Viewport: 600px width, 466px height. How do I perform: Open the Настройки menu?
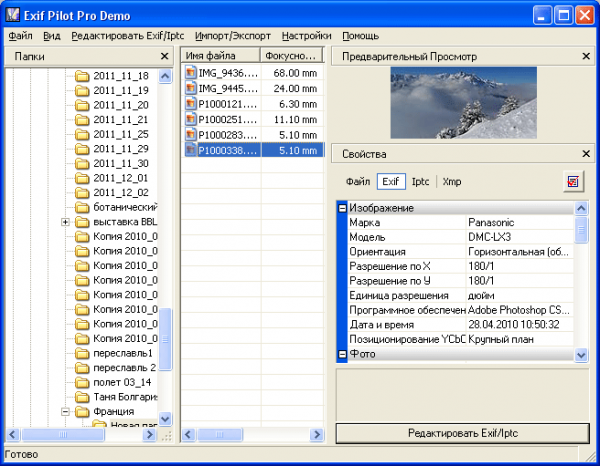click(306, 36)
